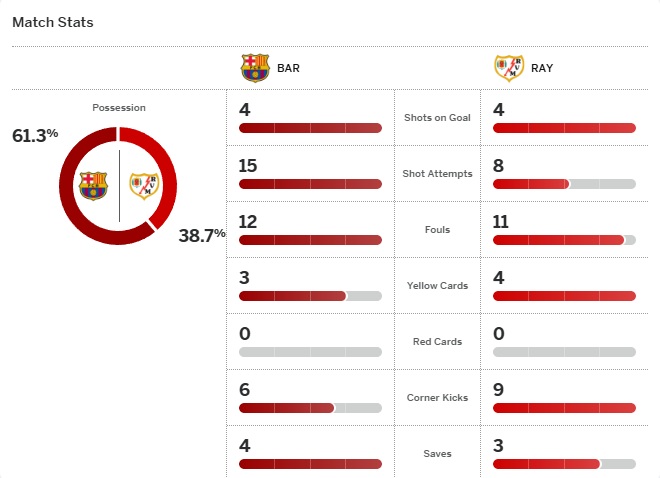The width and height of the screenshot is (660, 478).
Task: Click Barcelona's Shot Attempts bar
Action: [310, 184]
